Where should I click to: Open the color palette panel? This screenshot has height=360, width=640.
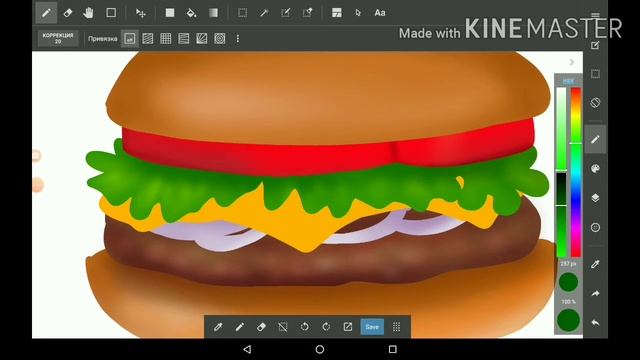[x=595, y=169]
